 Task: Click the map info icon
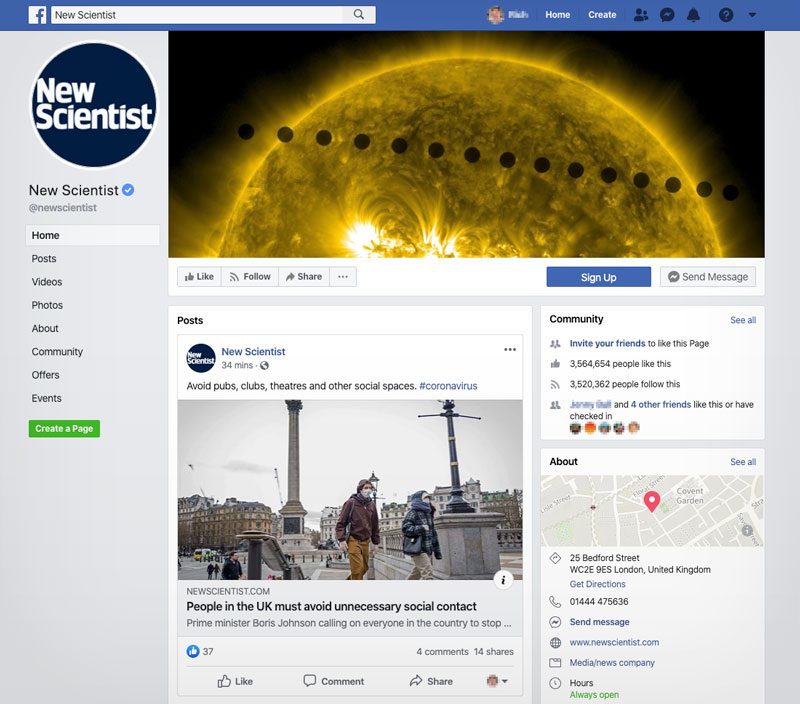[747, 531]
